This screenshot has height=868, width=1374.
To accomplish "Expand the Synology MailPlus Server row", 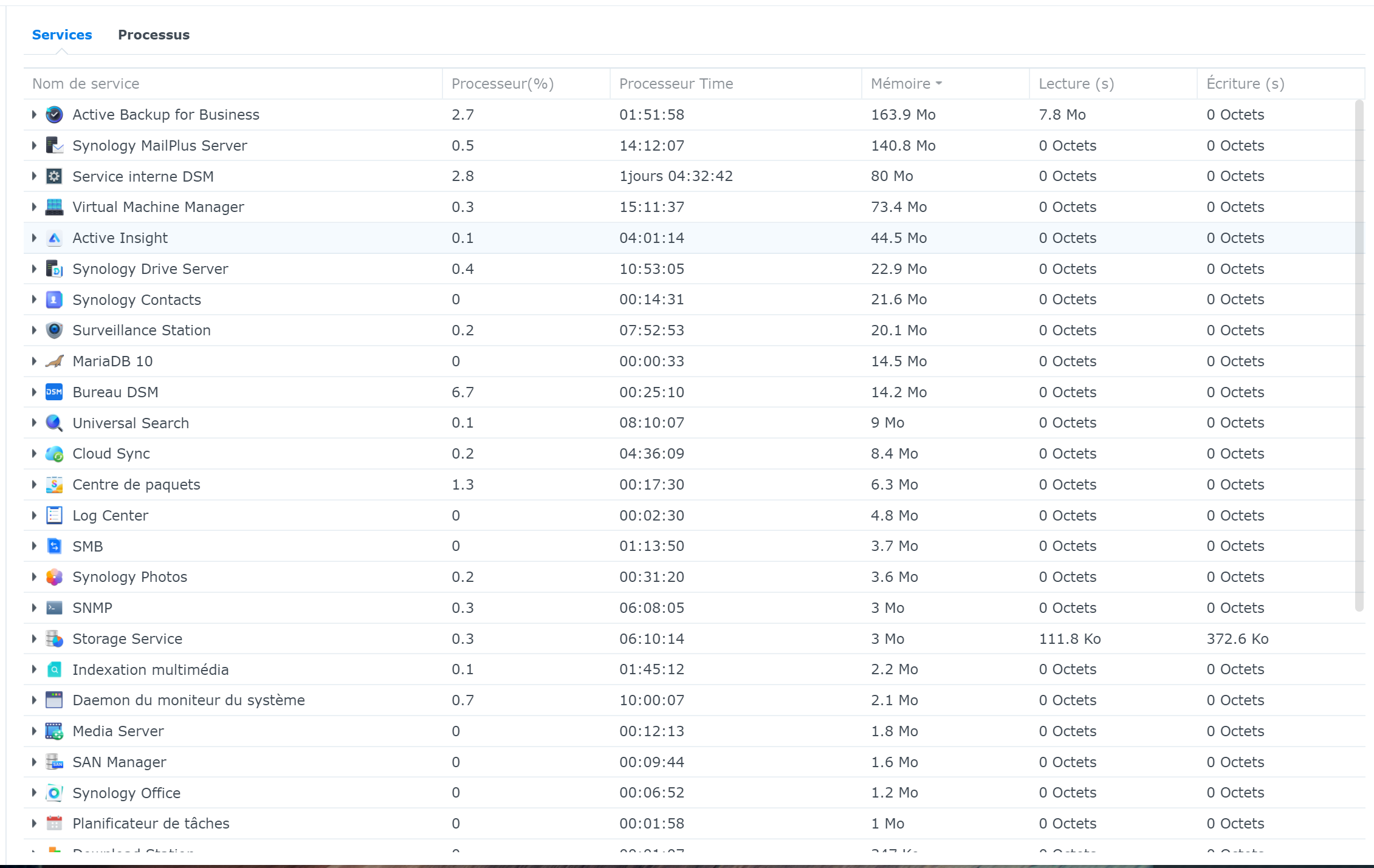I will click(x=34, y=145).
